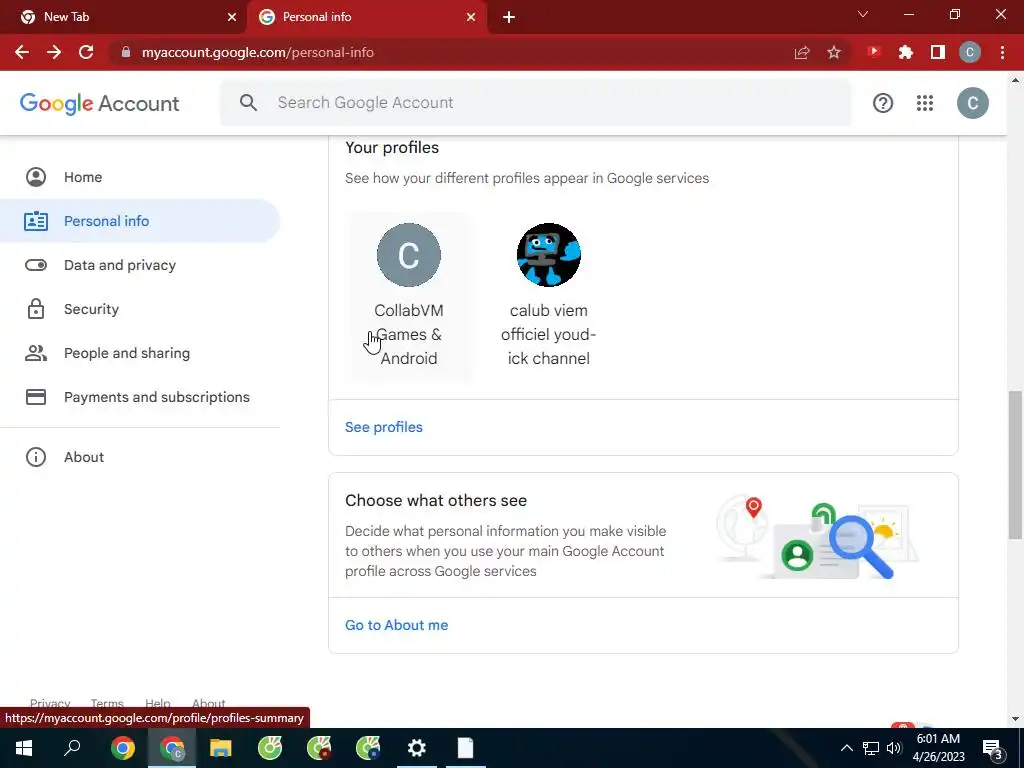Close the Personal info browser tab
The image size is (1024, 768).
471,17
